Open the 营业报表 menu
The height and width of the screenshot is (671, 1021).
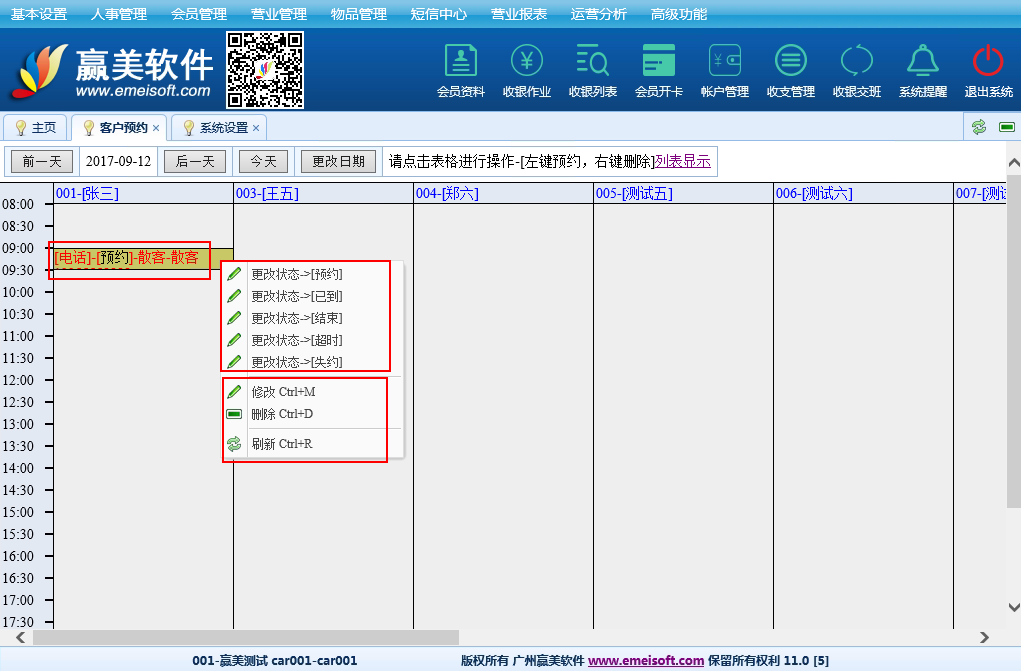pyautogui.click(x=519, y=14)
